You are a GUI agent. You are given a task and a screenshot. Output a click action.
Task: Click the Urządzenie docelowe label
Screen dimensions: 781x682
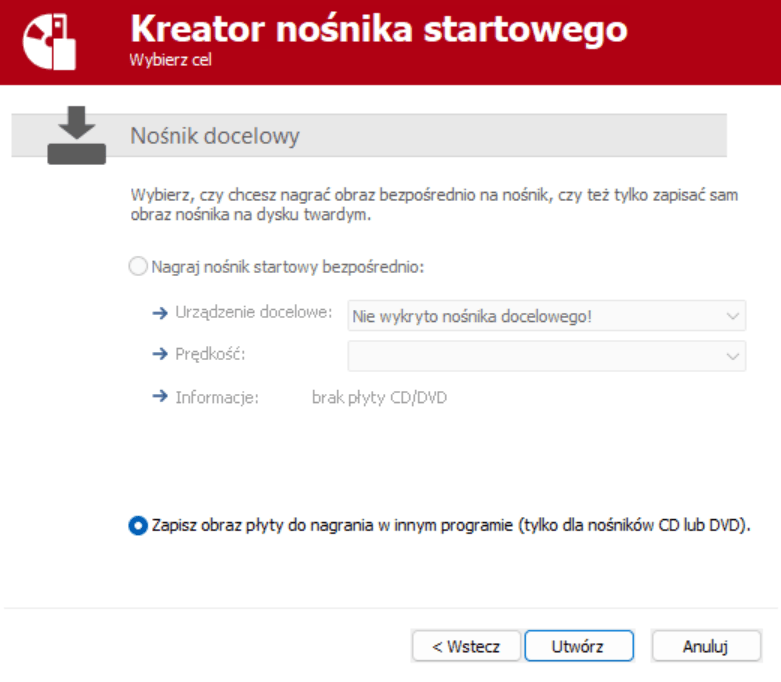coord(253,314)
